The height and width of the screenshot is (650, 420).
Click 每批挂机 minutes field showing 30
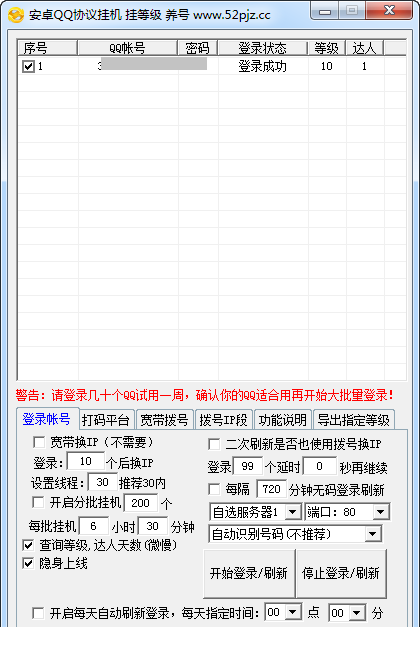click(x=153, y=526)
